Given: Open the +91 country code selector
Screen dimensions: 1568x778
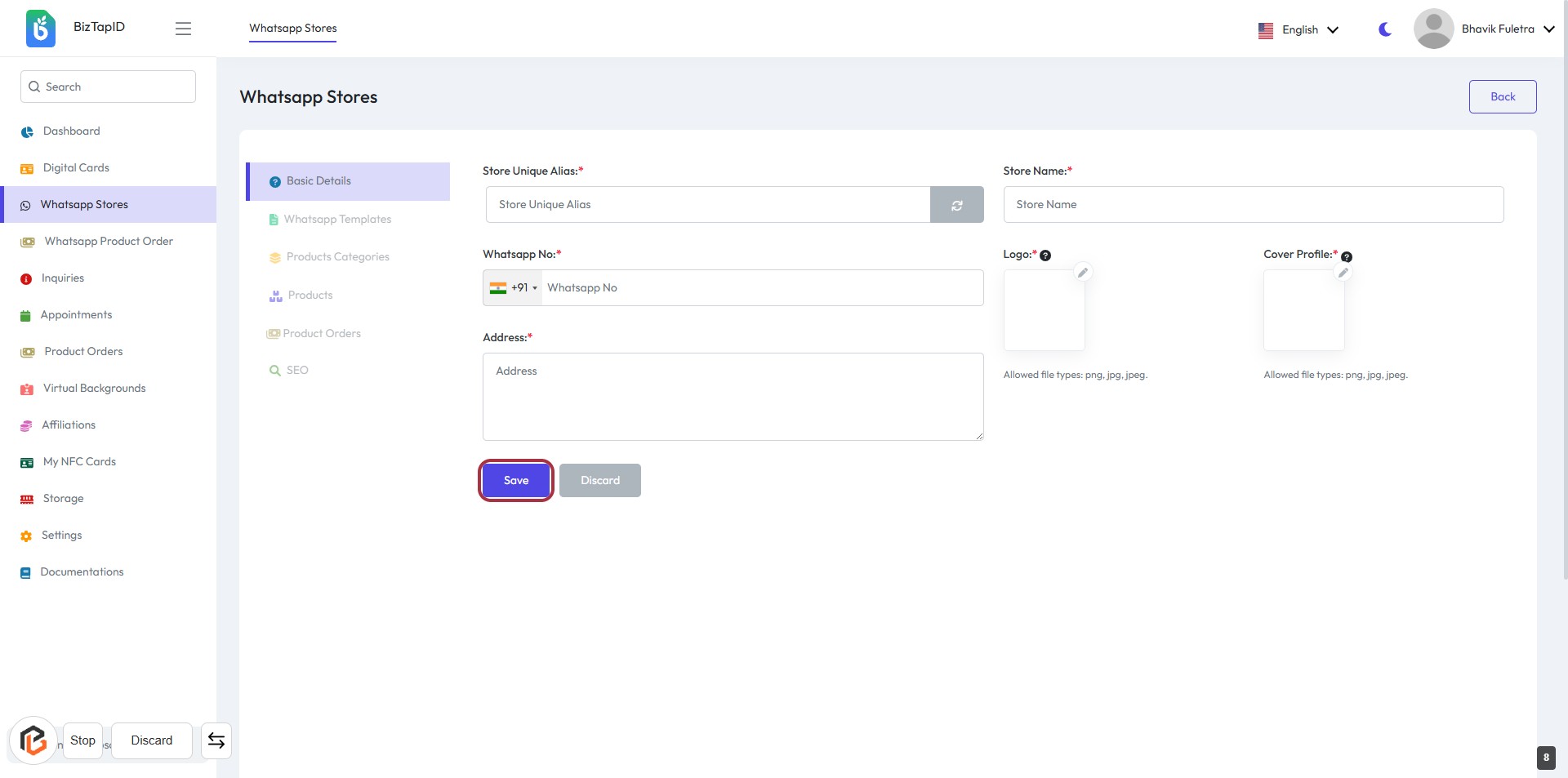Looking at the screenshot, I should 514,288.
